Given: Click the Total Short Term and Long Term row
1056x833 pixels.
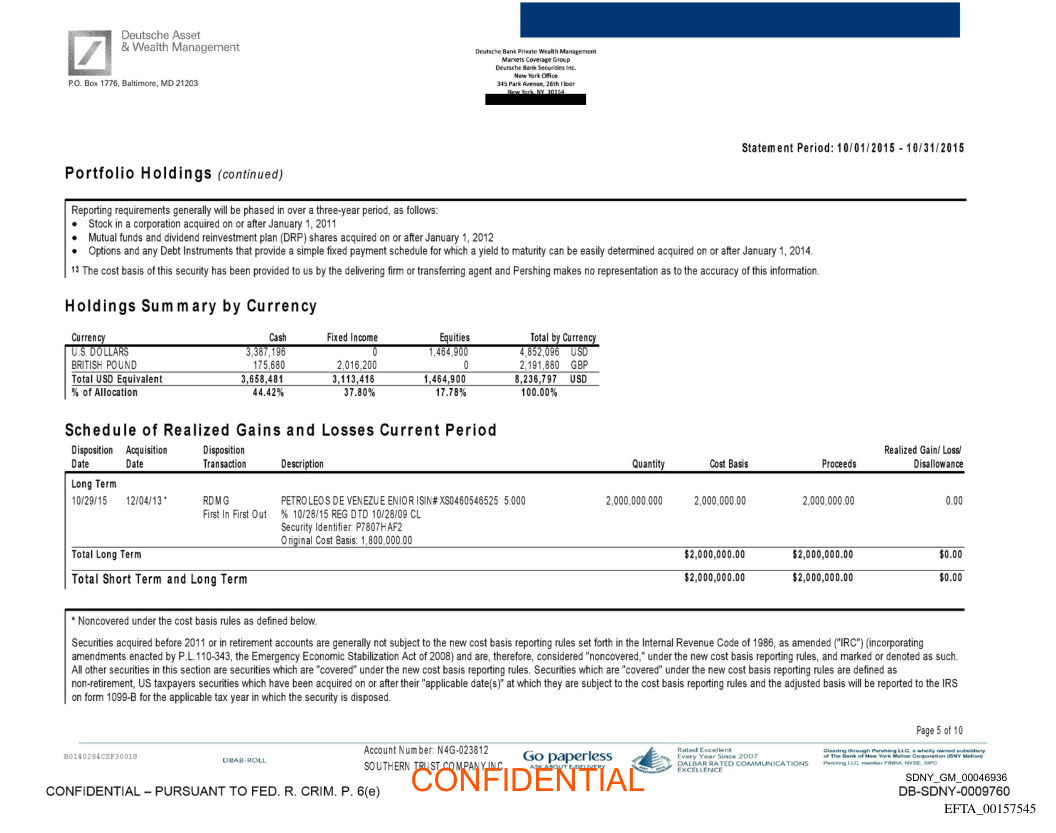Looking at the screenshot, I should click(x=159, y=579).
